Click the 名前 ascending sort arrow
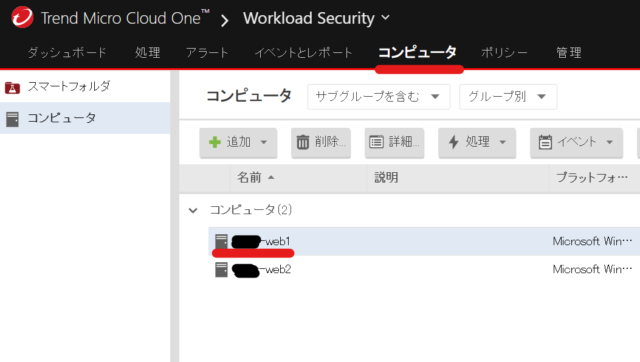Viewport: 640px width, 362px height. point(271,178)
